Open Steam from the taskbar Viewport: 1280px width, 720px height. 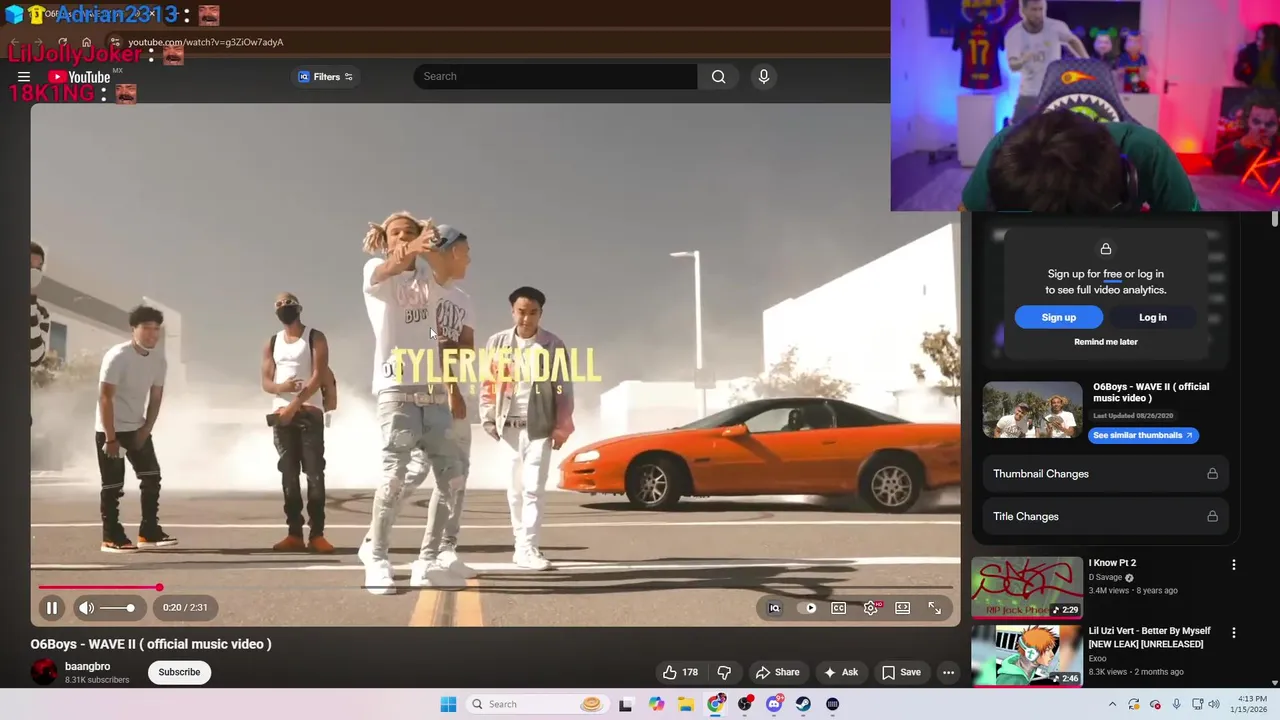point(803,704)
